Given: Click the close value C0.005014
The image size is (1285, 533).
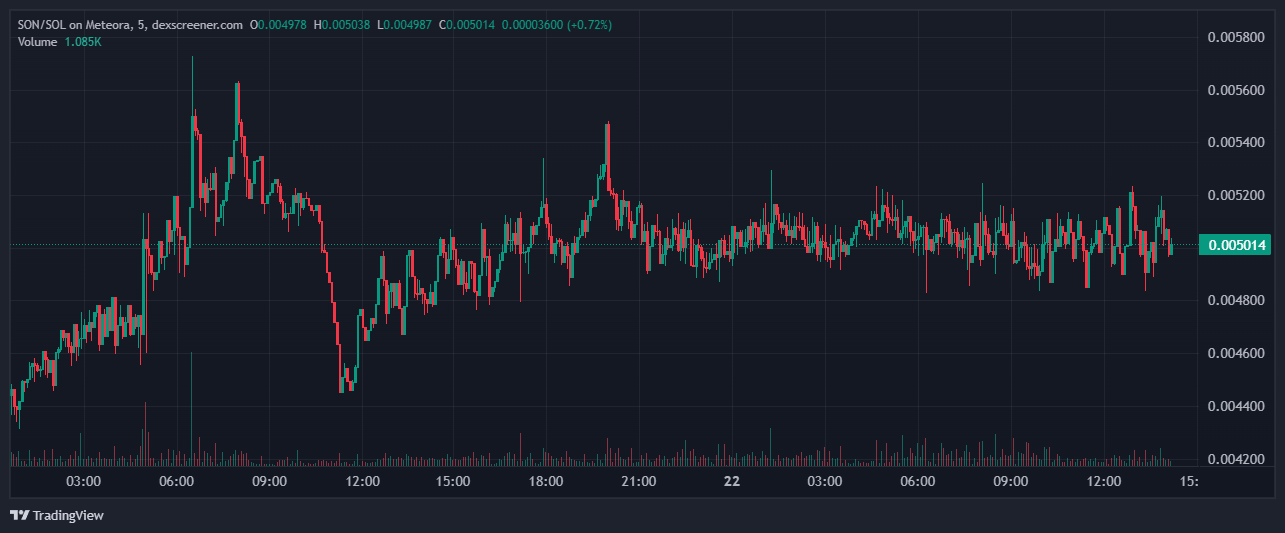Looking at the screenshot, I should (x=469, y=24).
